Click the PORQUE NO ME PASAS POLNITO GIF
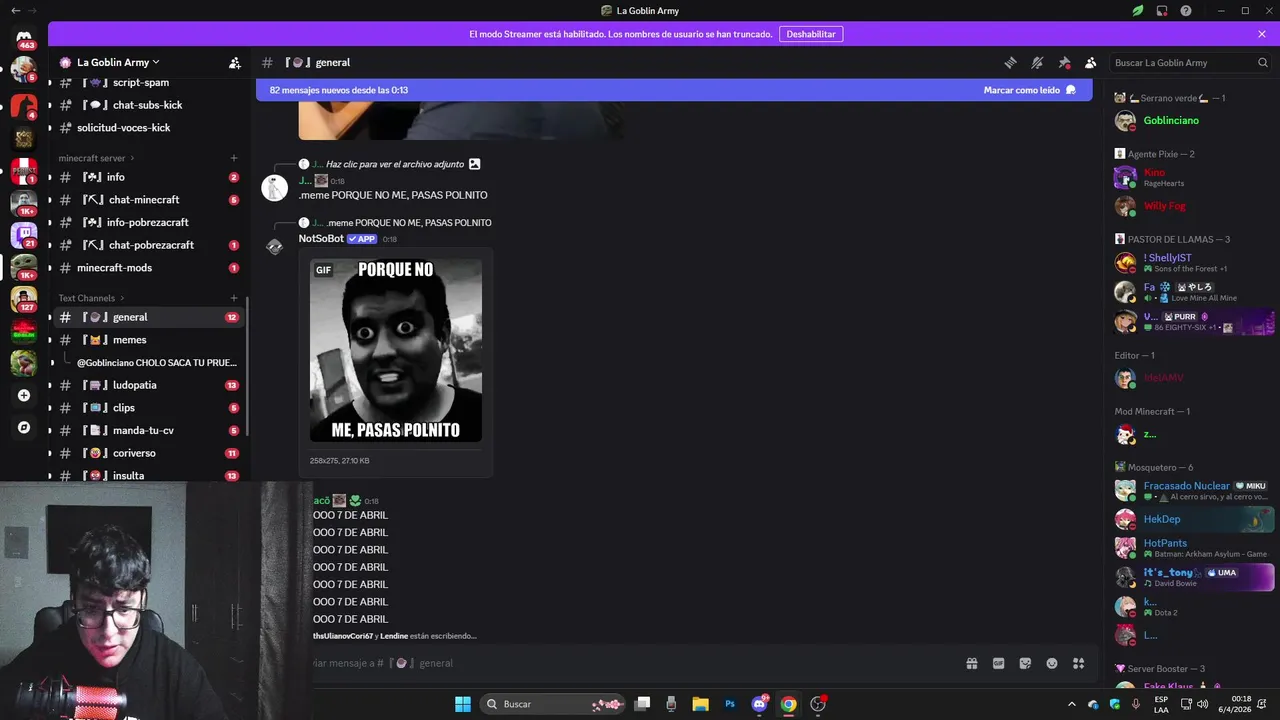1280x720 pixels. click(x=396, y=350)
